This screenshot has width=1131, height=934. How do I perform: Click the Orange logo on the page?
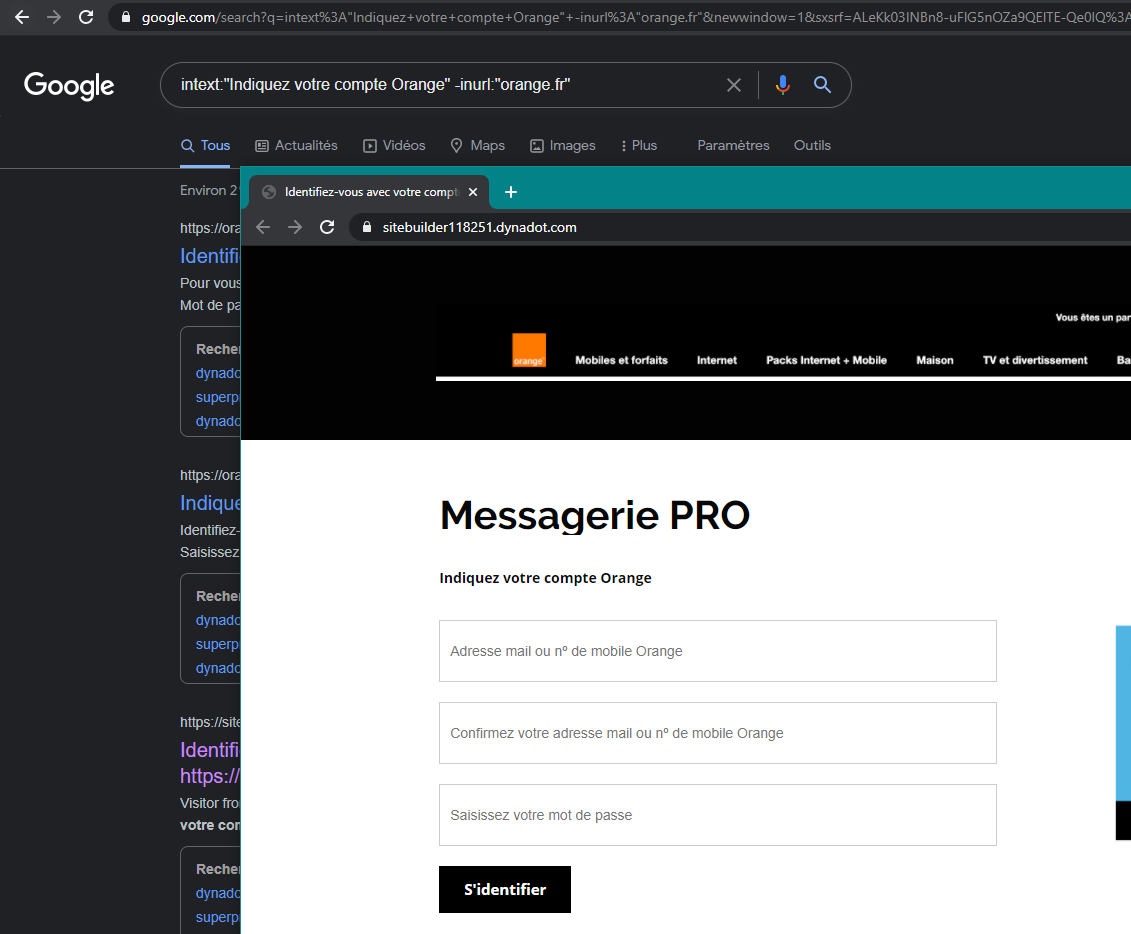click(x=529, y=350)
